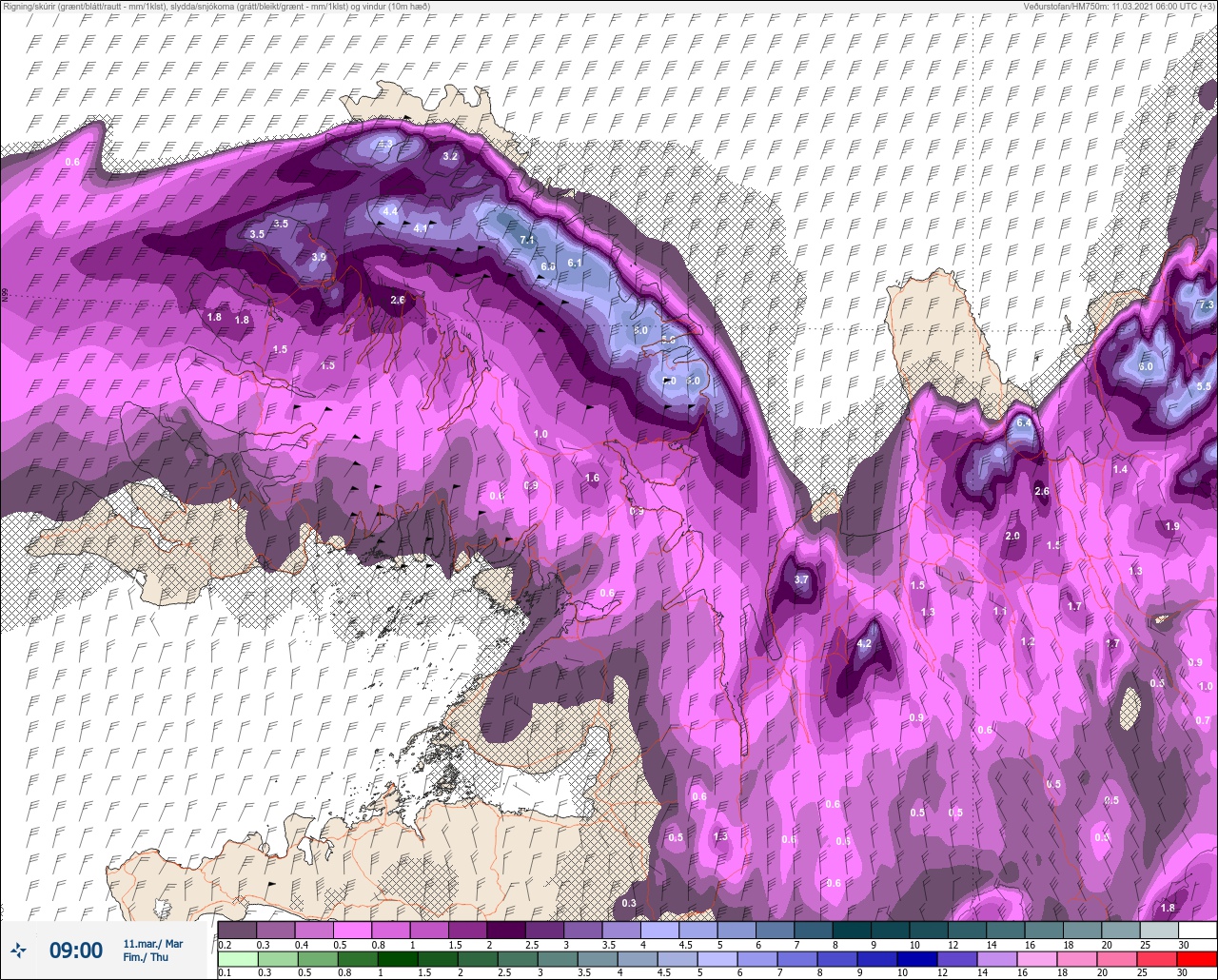Pick the white swatch at top legend end
Viewport: 1218px width, 980px height.
tap(1197, 930)
